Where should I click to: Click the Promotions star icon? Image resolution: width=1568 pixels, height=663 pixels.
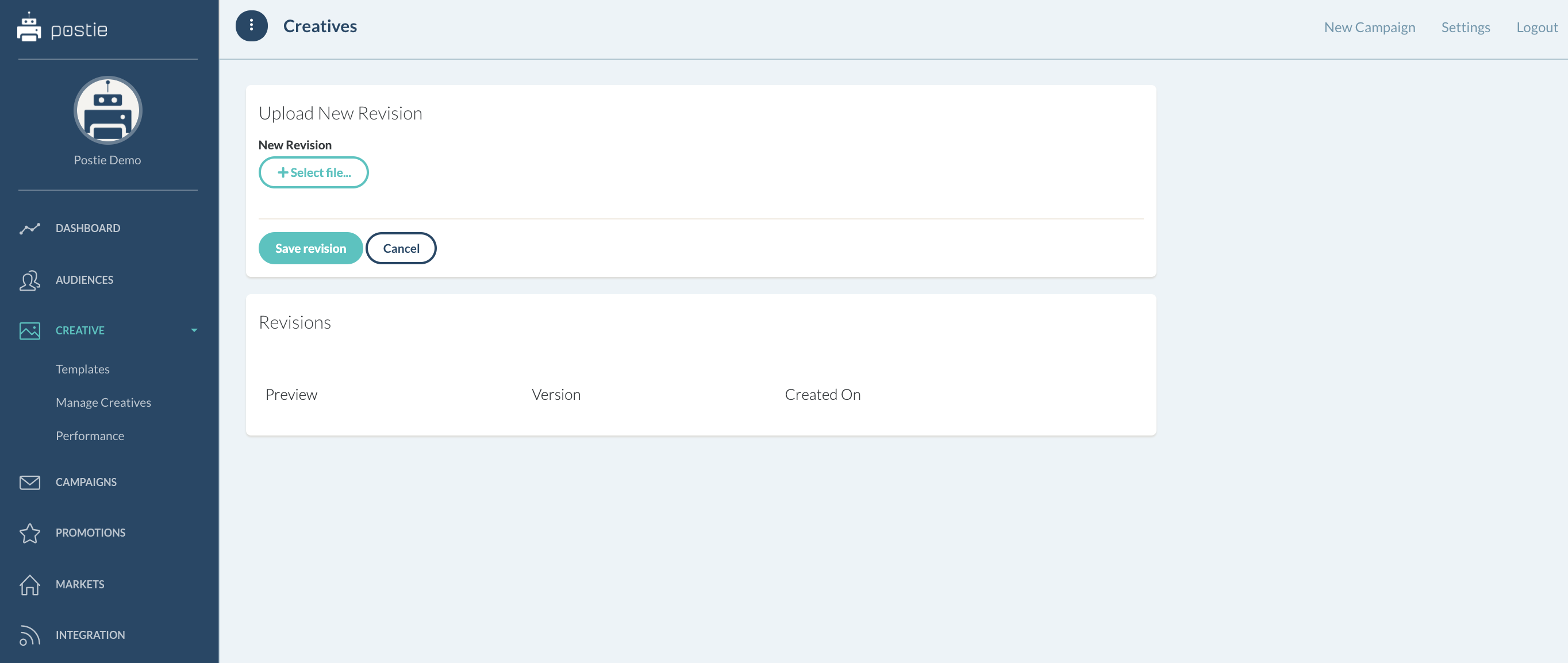click(29, 533)
